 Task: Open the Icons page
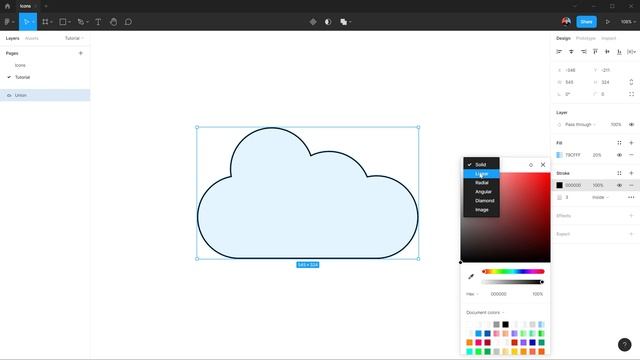(x=20, y=65)
